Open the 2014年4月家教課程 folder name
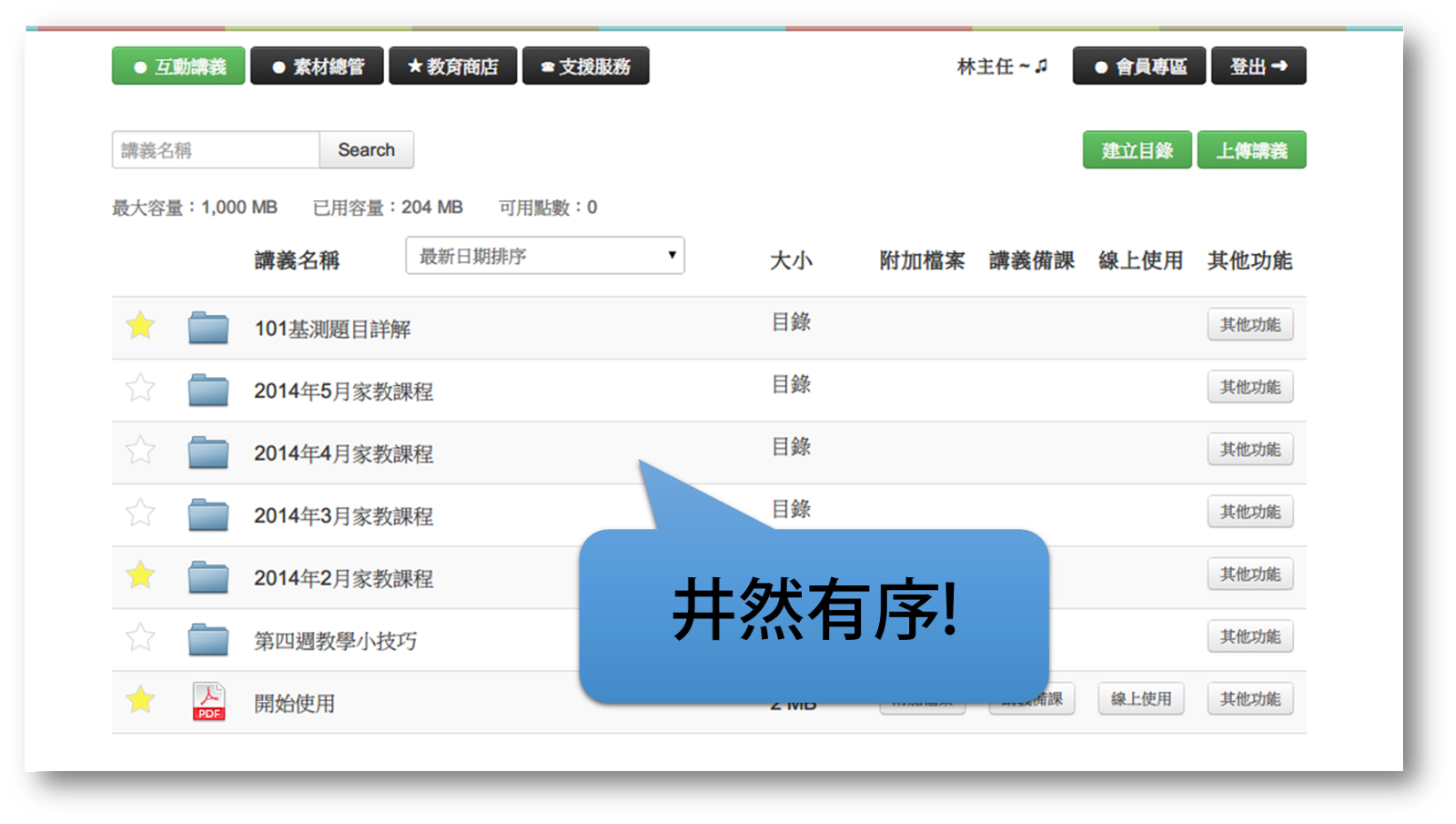 point(343,453)
